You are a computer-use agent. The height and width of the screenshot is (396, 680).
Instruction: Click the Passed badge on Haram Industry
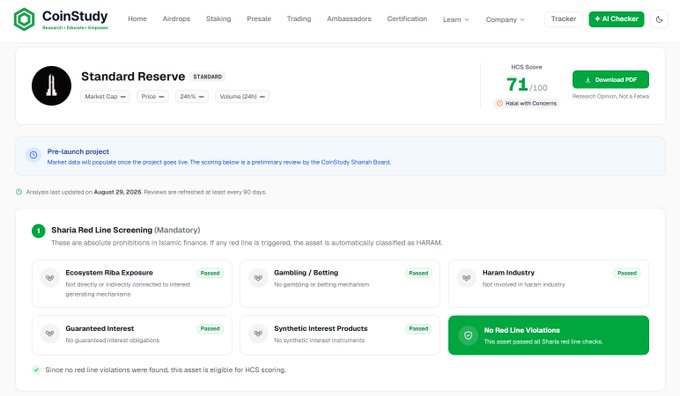[627, 273]
